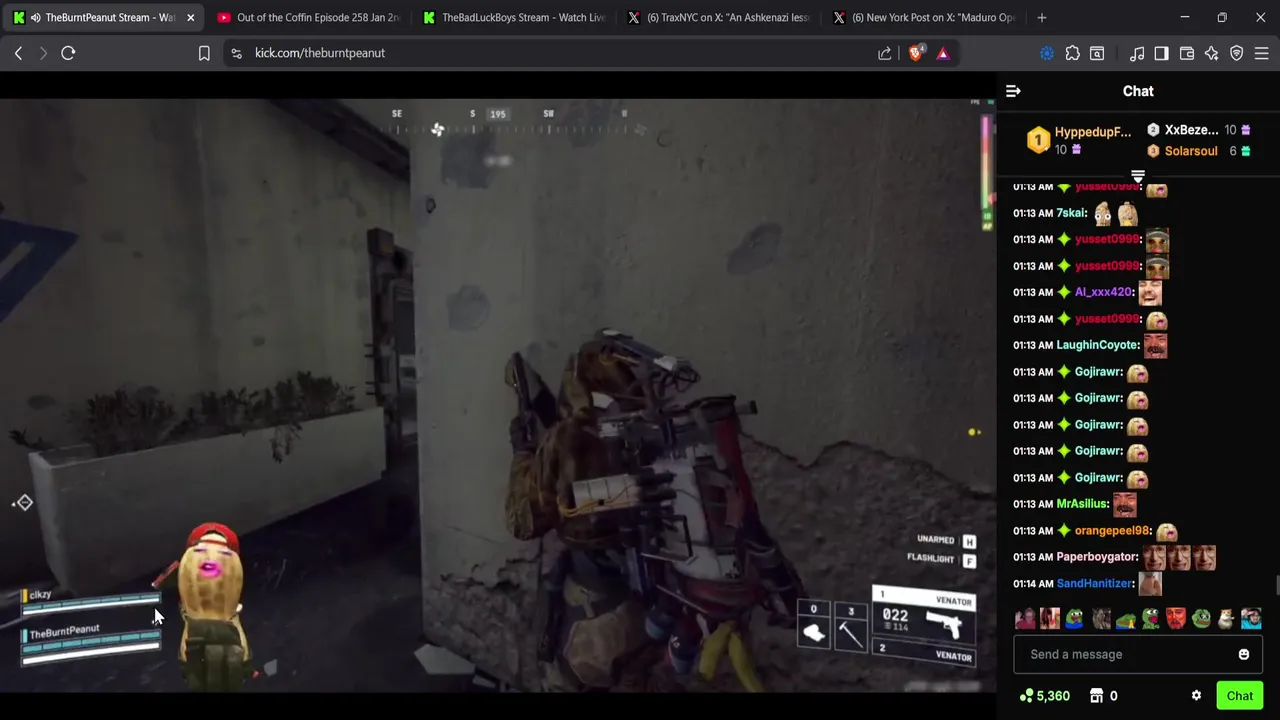The height and width of the screenshot is (720, 1280).
Task: Go back in browser history
Action: [x=18, y=53]
